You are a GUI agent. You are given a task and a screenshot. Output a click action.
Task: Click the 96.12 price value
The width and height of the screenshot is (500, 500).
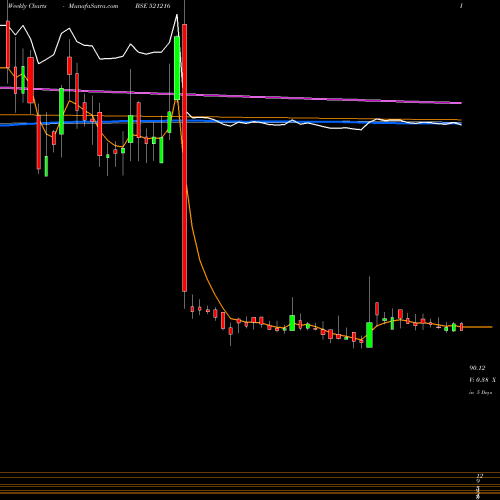point(477,368)
